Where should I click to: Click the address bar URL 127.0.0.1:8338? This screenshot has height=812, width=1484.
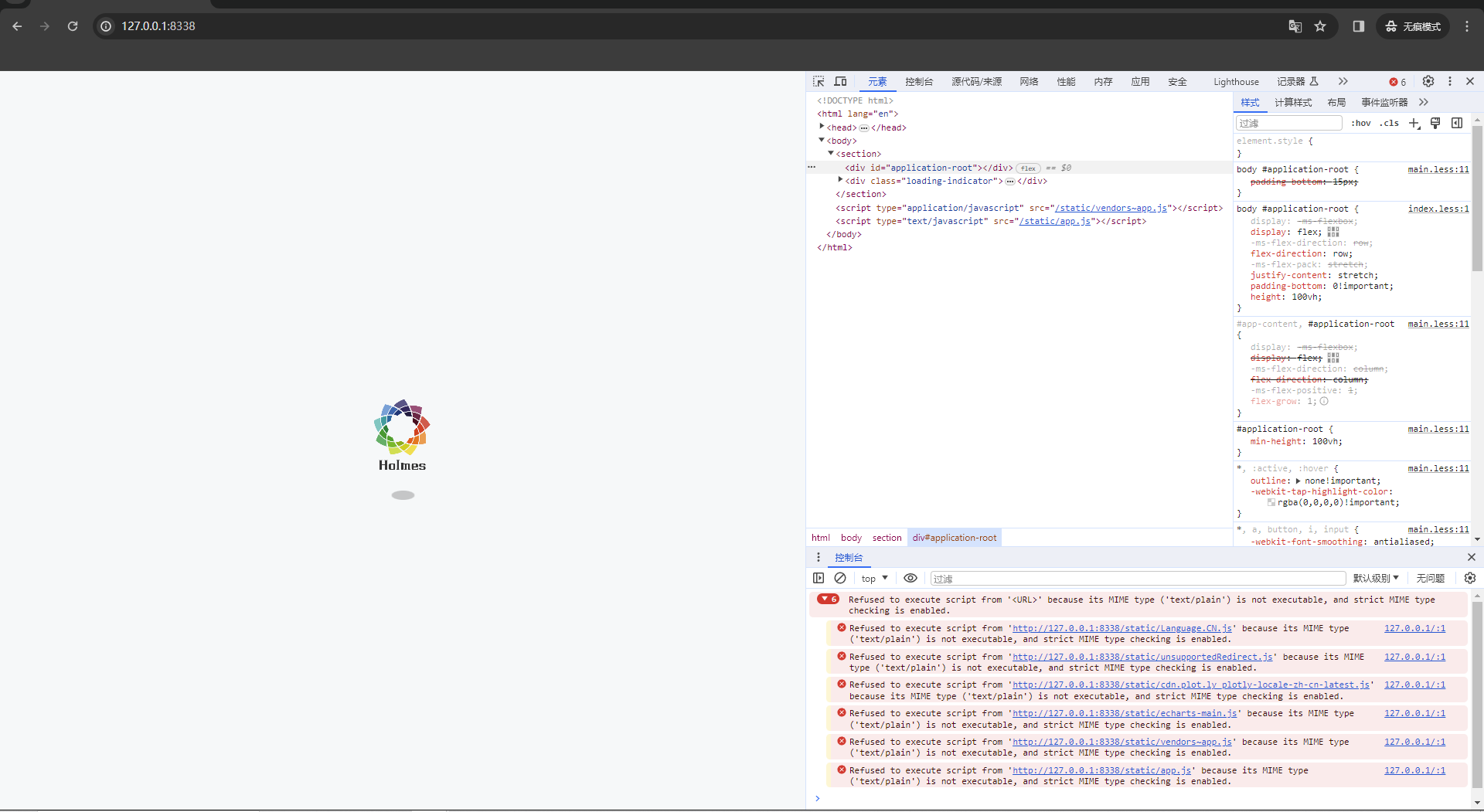tap(158, 26)
